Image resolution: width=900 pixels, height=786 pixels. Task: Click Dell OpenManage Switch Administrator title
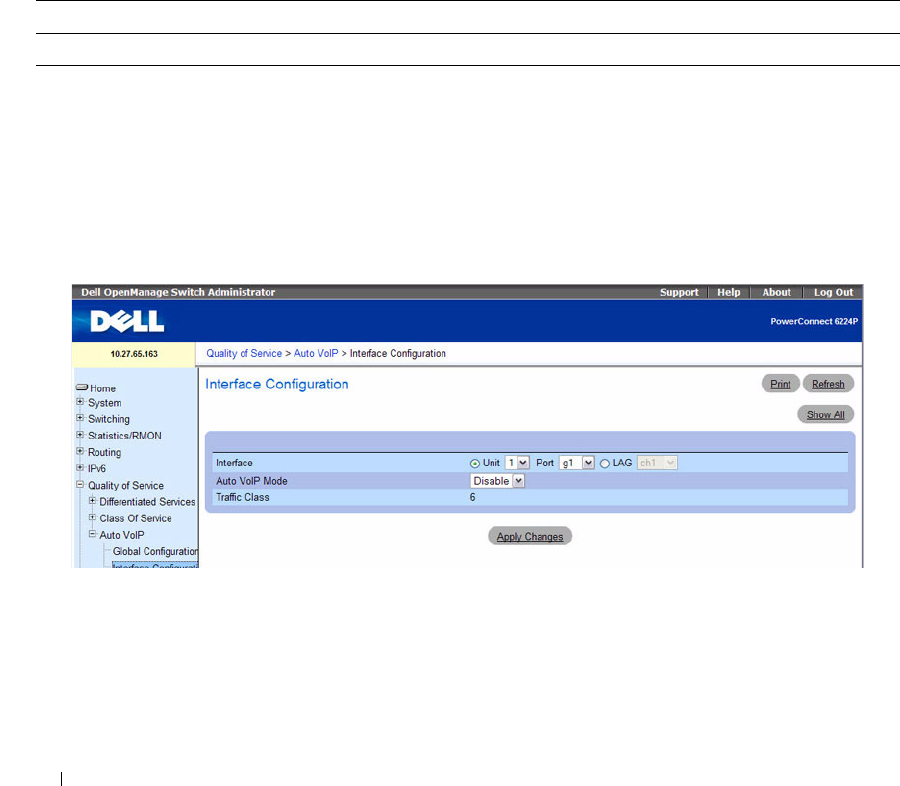[x=178, y=292]
